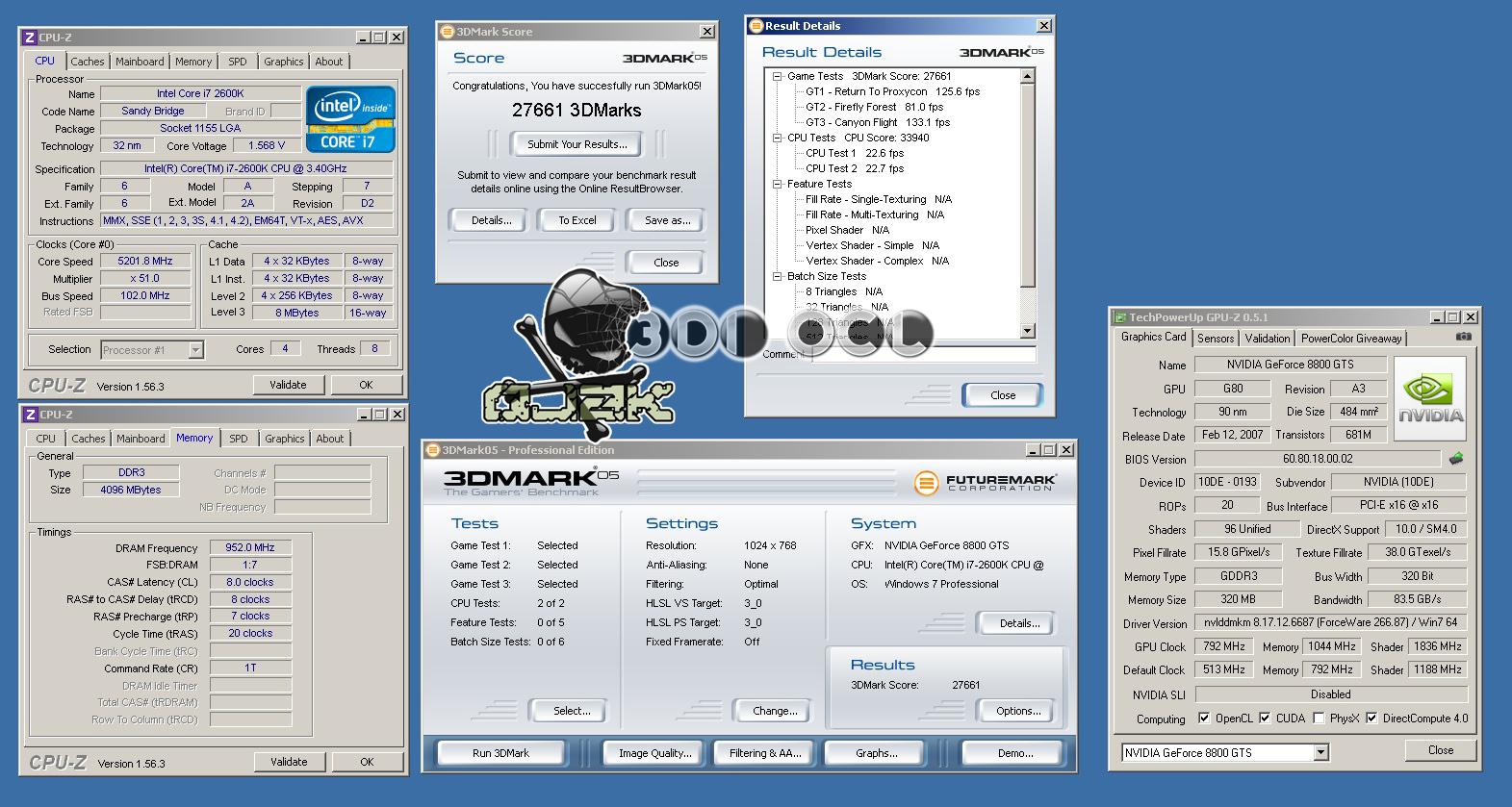Open the Sensors tab in GPU-Z
The image size is (1512, 807).
click(1216, 339)
